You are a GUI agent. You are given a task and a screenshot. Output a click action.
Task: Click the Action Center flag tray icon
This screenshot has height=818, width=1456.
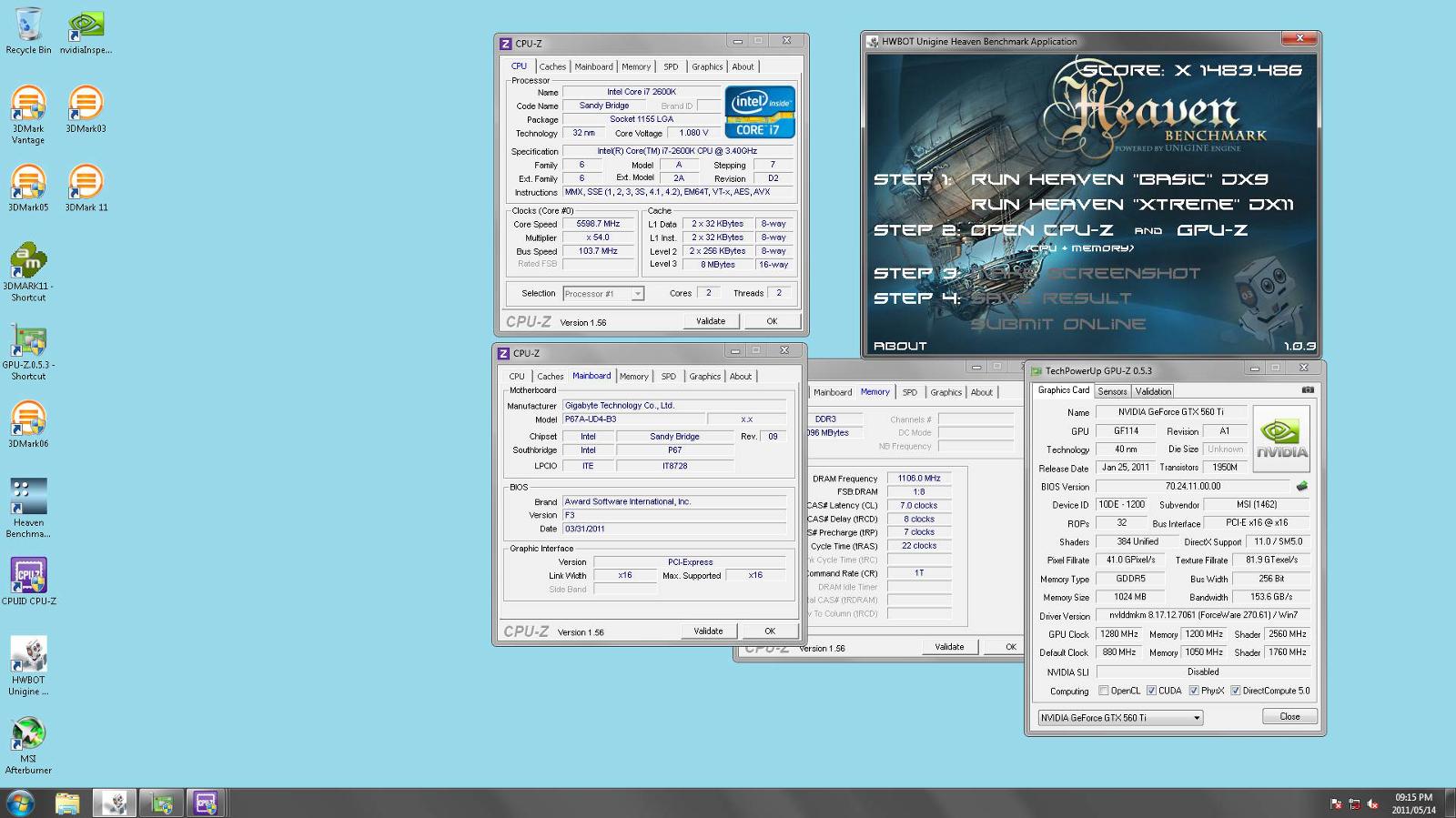pyautogui.click(x=1336, y=803)
